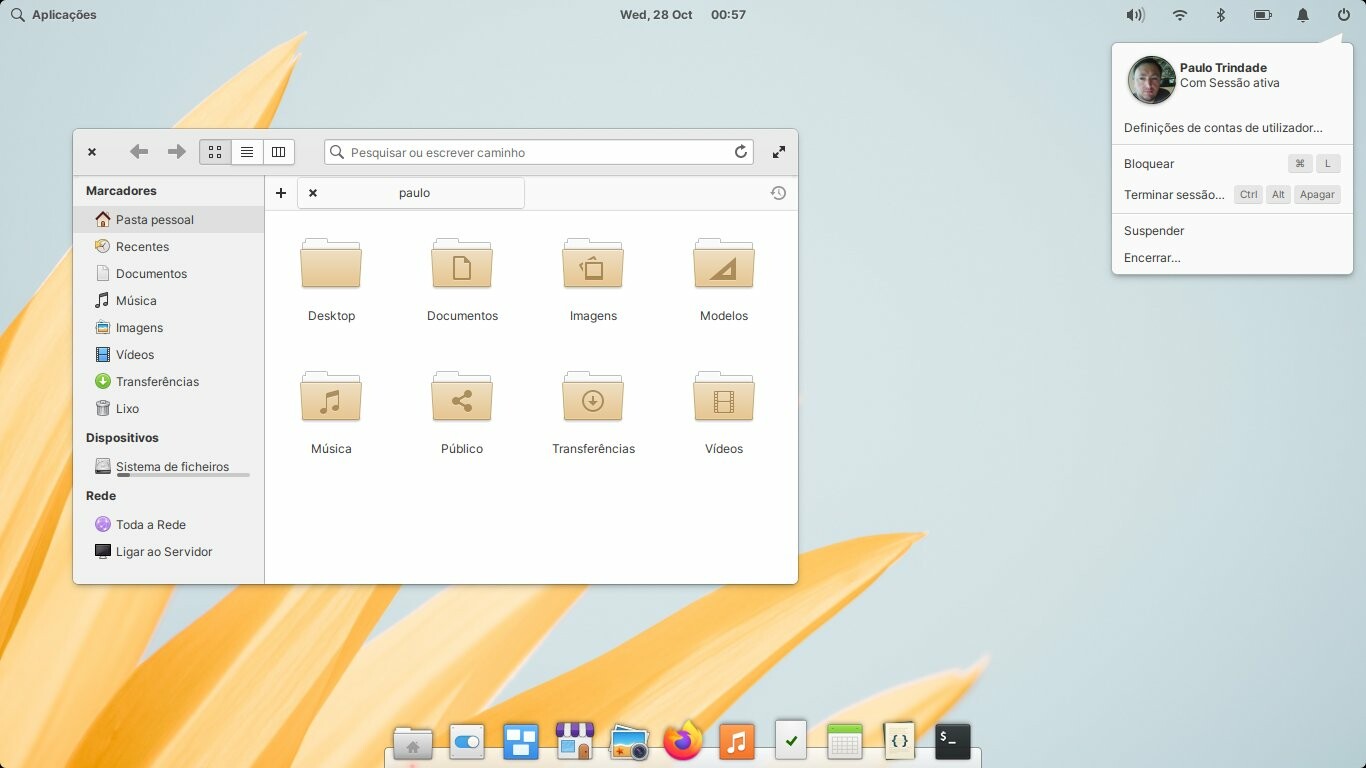Viewport: 1366px width, 768px height.
Task: Open the Transferências folder icon
Action: [x=593, y=398]
